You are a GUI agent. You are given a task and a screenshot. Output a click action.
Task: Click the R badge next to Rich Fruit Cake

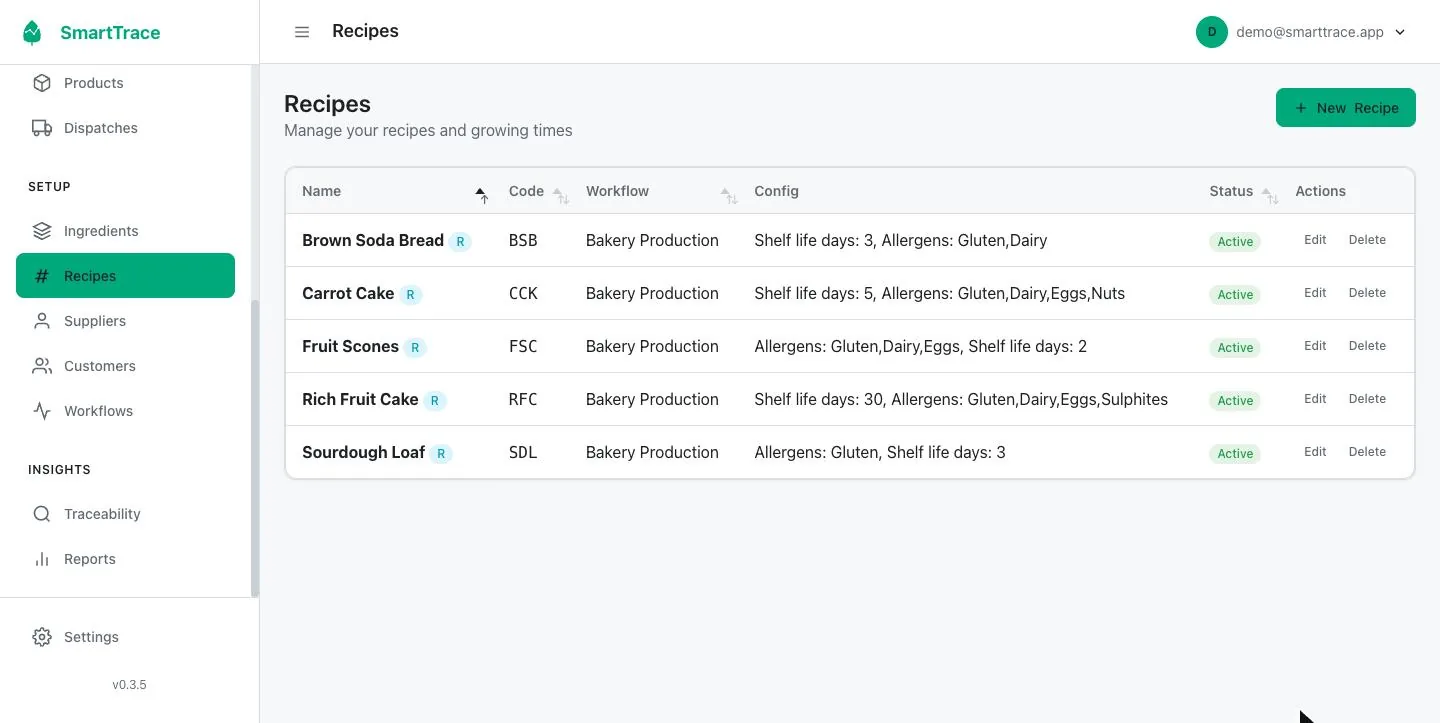tap(434, 400)
